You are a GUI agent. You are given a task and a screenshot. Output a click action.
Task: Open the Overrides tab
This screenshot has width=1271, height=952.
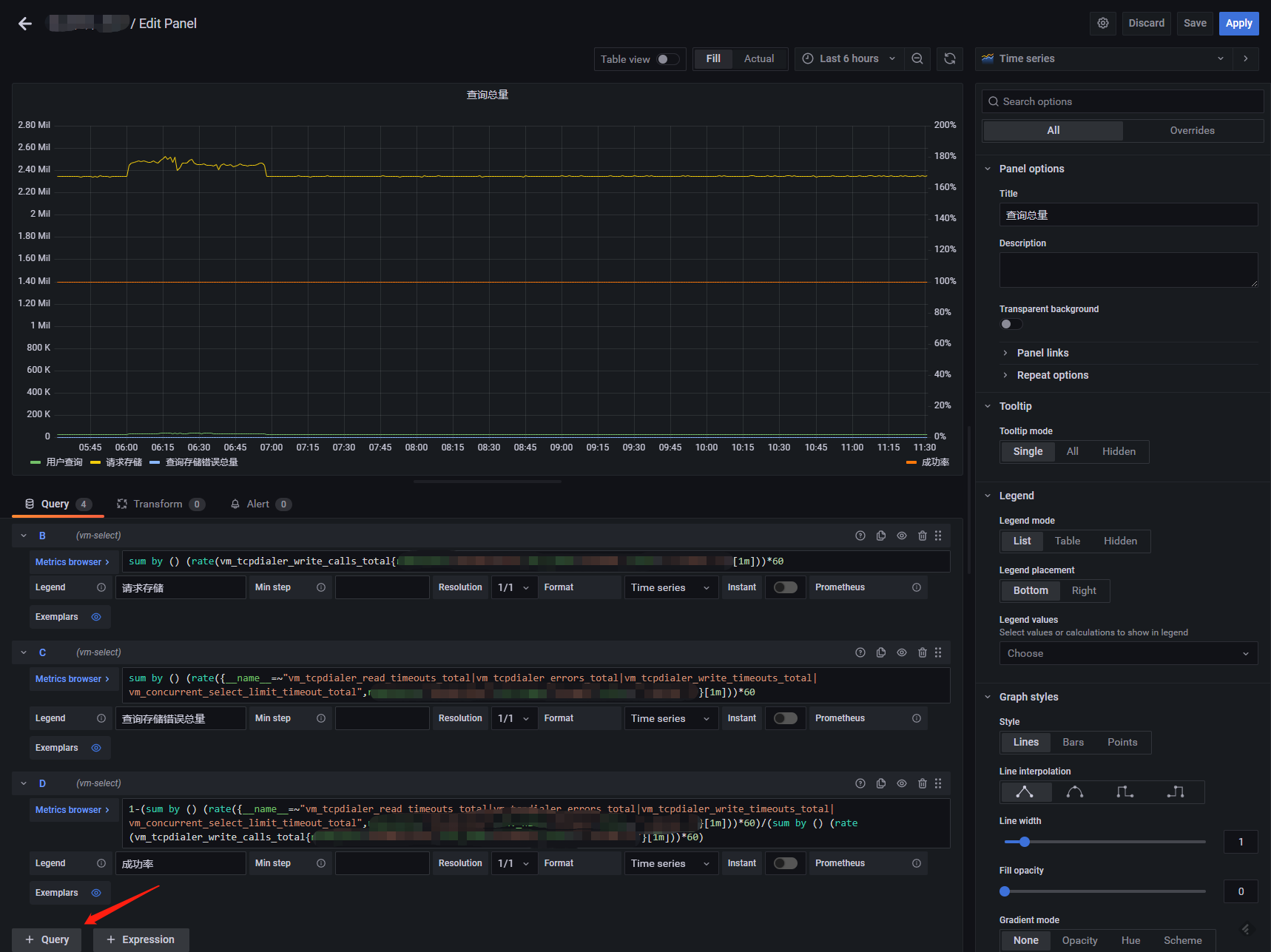[1191, 130]
